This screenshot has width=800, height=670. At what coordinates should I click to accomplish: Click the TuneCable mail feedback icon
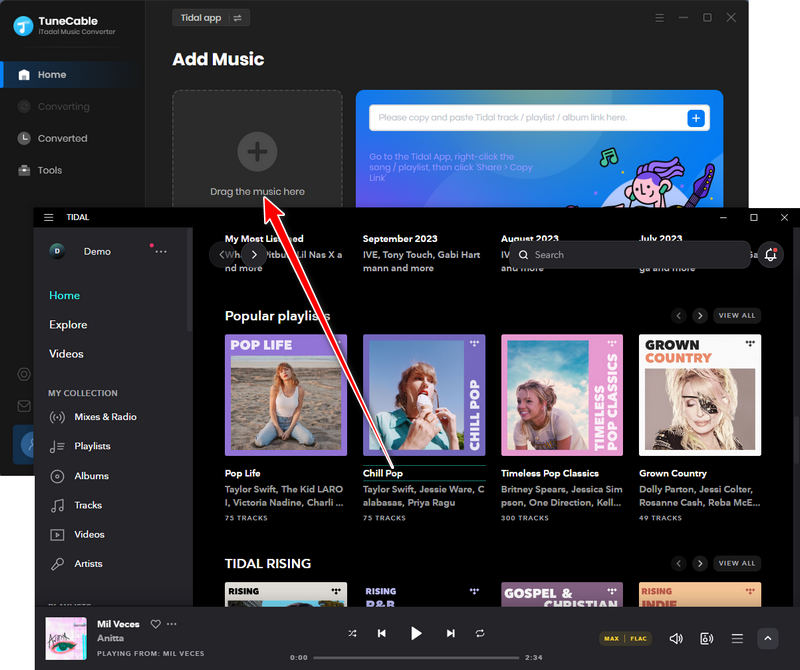24,406
